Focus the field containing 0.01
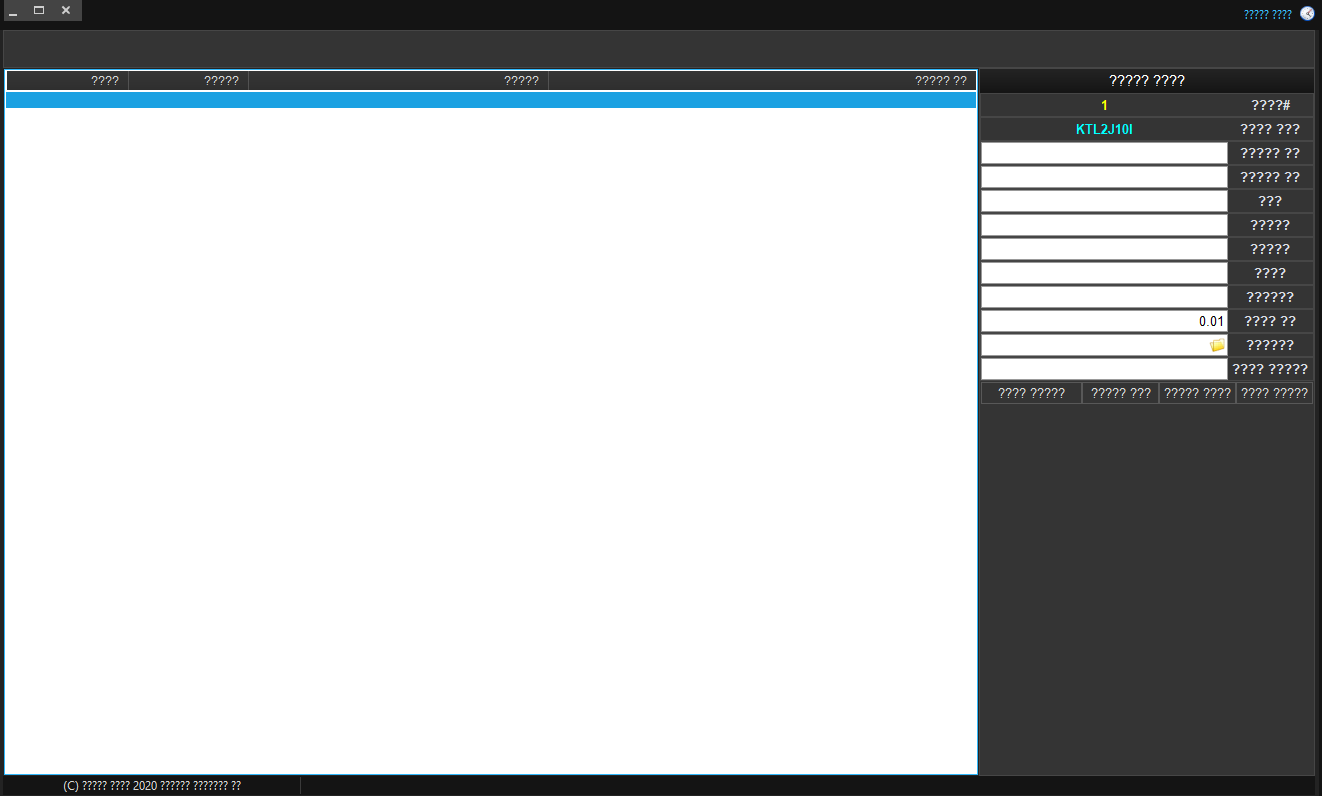Screen dimensions: 1322x796 [x=1104, y=321]
